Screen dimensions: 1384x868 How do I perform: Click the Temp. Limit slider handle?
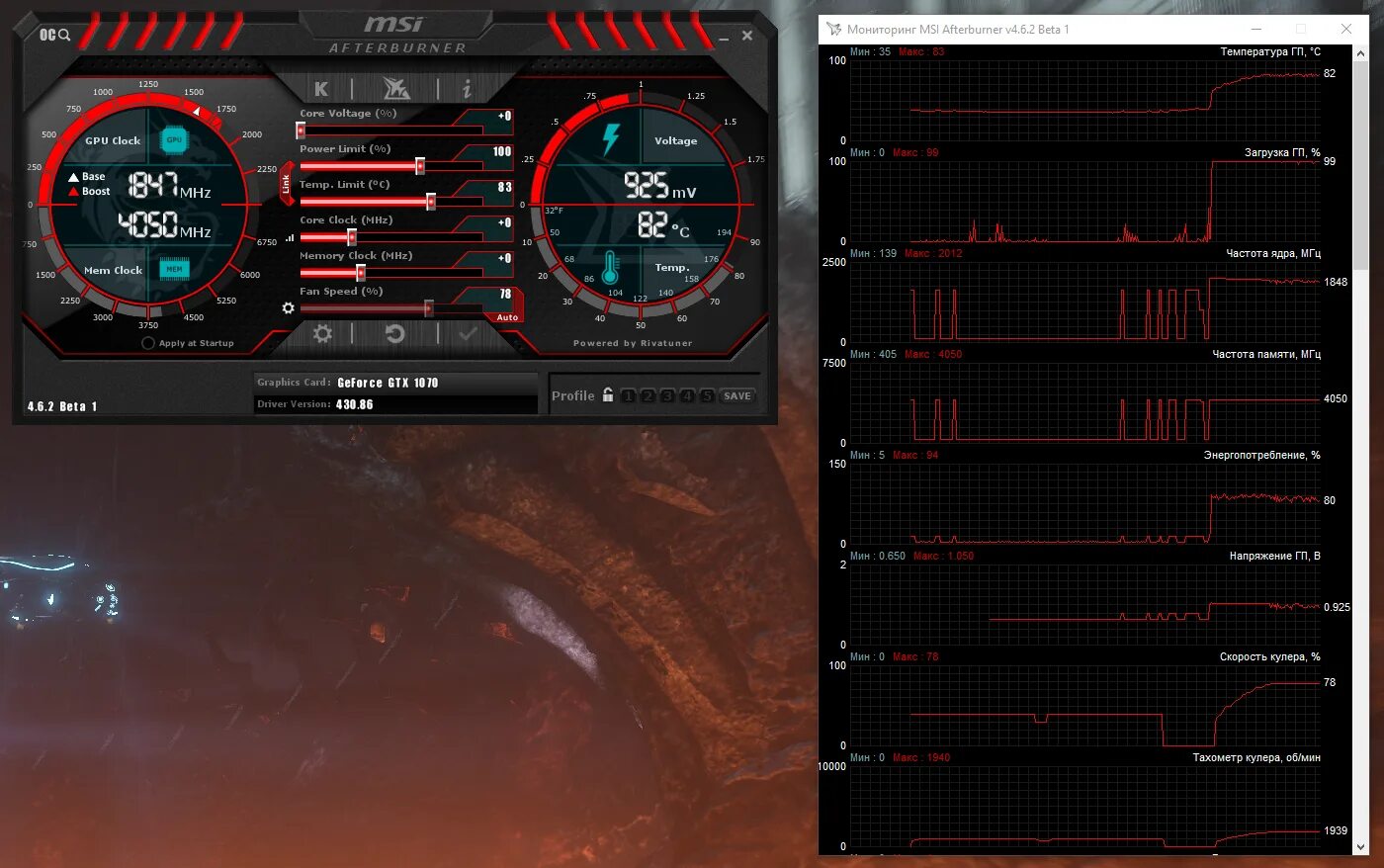click(x=431, y=201)
